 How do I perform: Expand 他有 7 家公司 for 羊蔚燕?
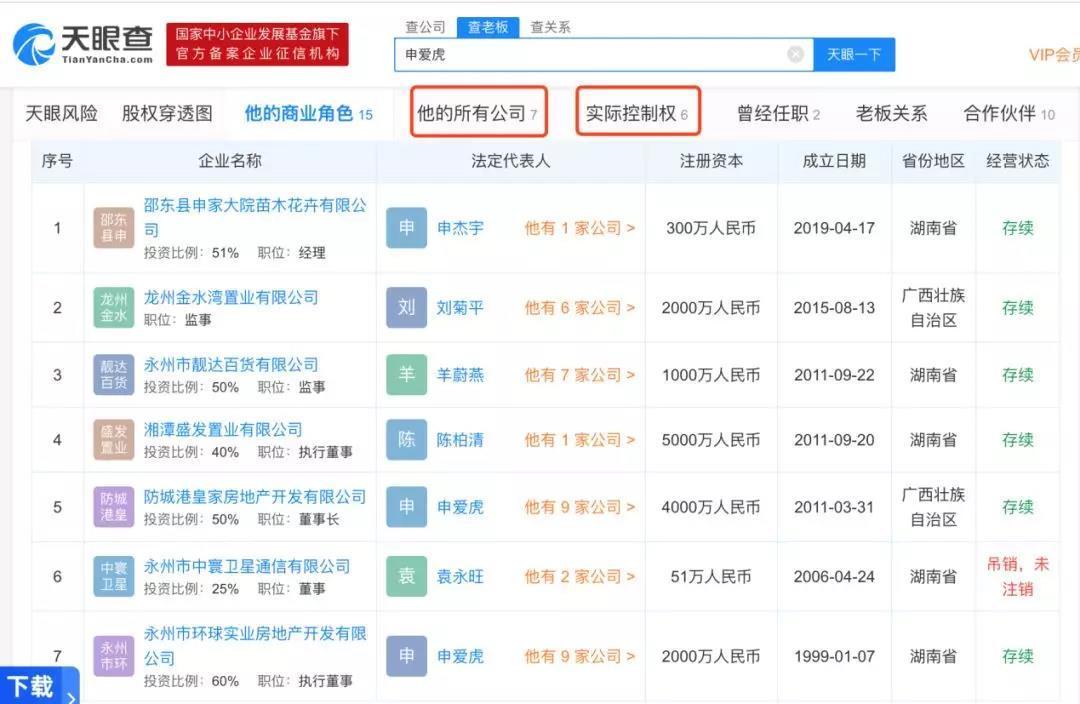[579, 375]
